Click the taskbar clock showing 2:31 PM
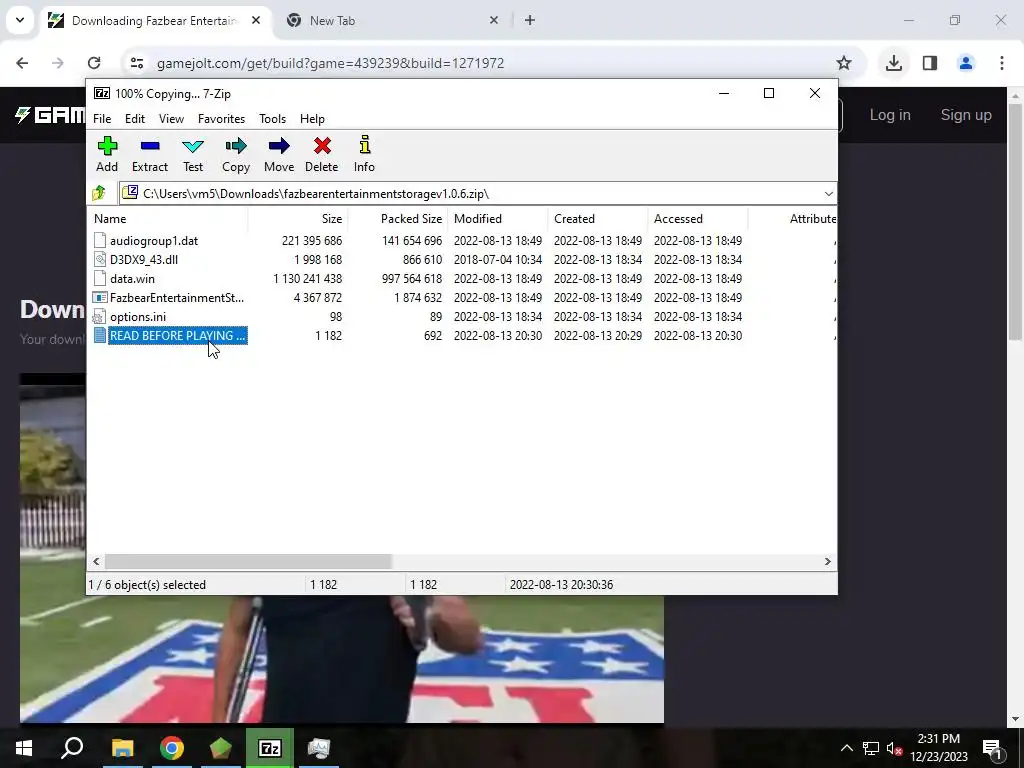 (x=938, y=748)
